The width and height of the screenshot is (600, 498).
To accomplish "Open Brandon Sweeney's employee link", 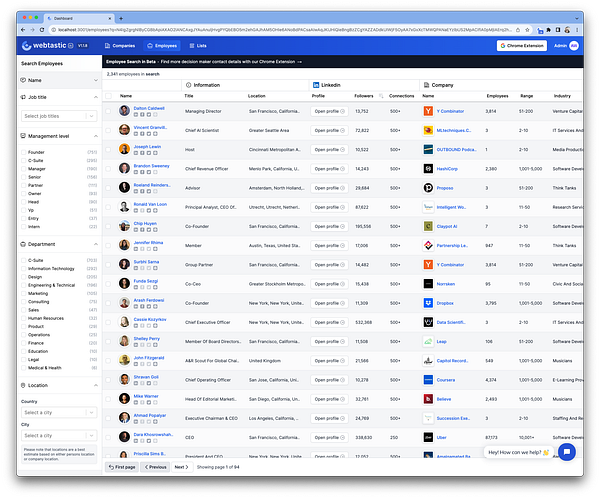I will click(151, 166).
